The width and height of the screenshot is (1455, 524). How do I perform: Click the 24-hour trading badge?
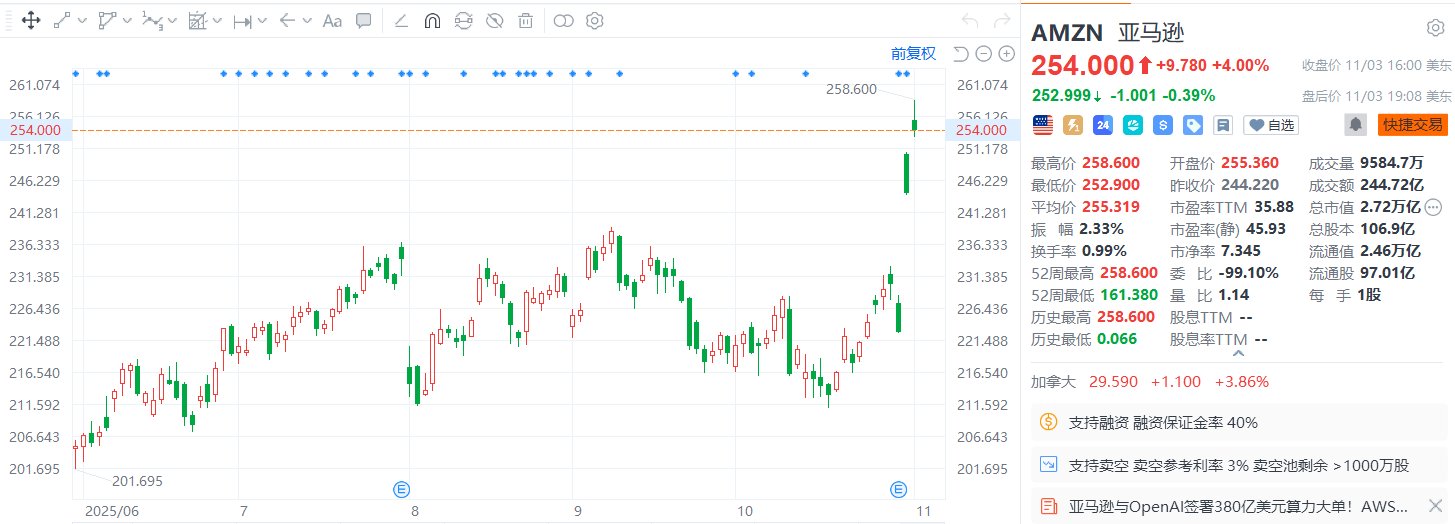tap(1103, 125)
